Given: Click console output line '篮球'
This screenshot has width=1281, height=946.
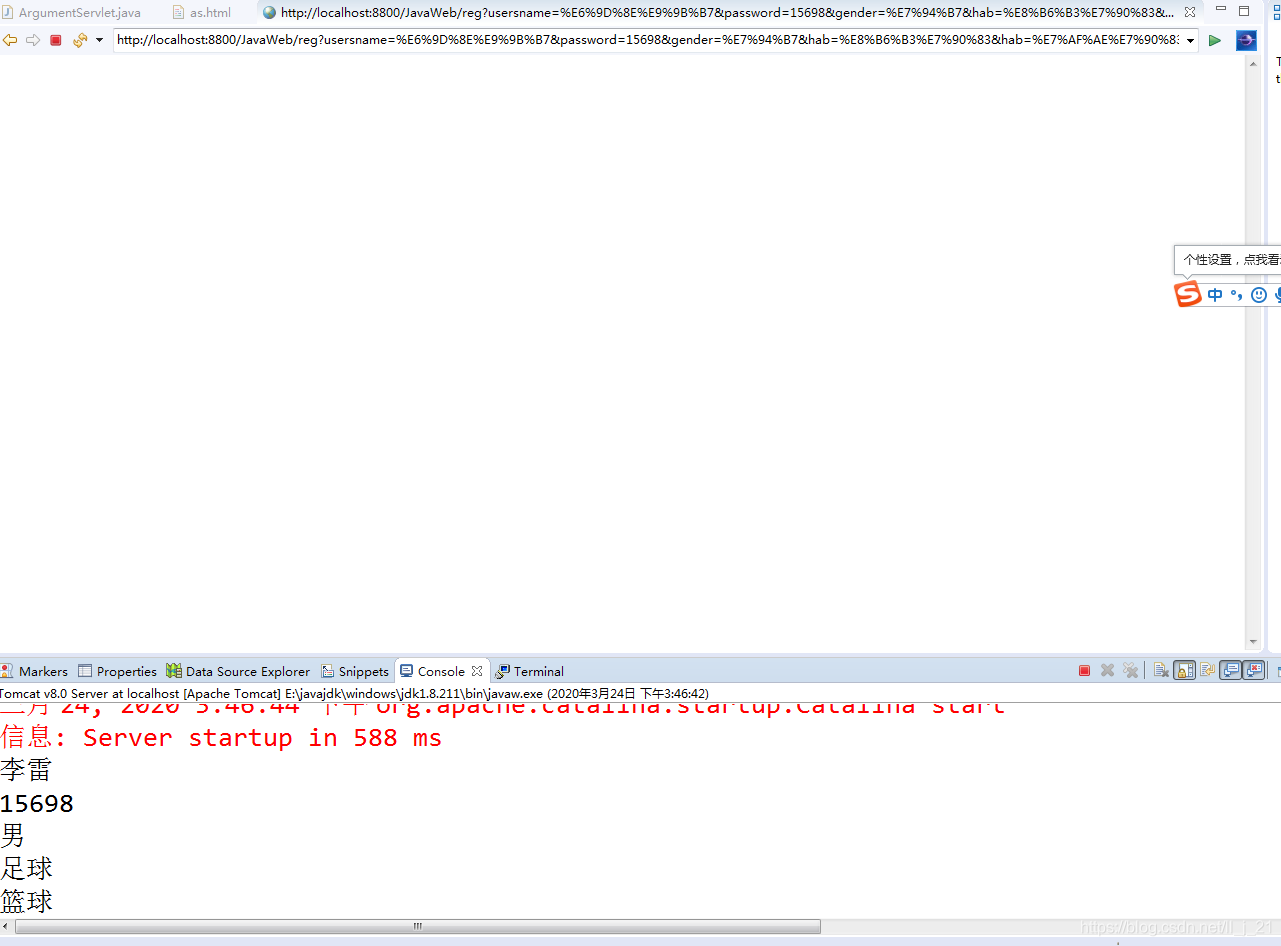Looking at the screenshot, I should pos(26,901).
